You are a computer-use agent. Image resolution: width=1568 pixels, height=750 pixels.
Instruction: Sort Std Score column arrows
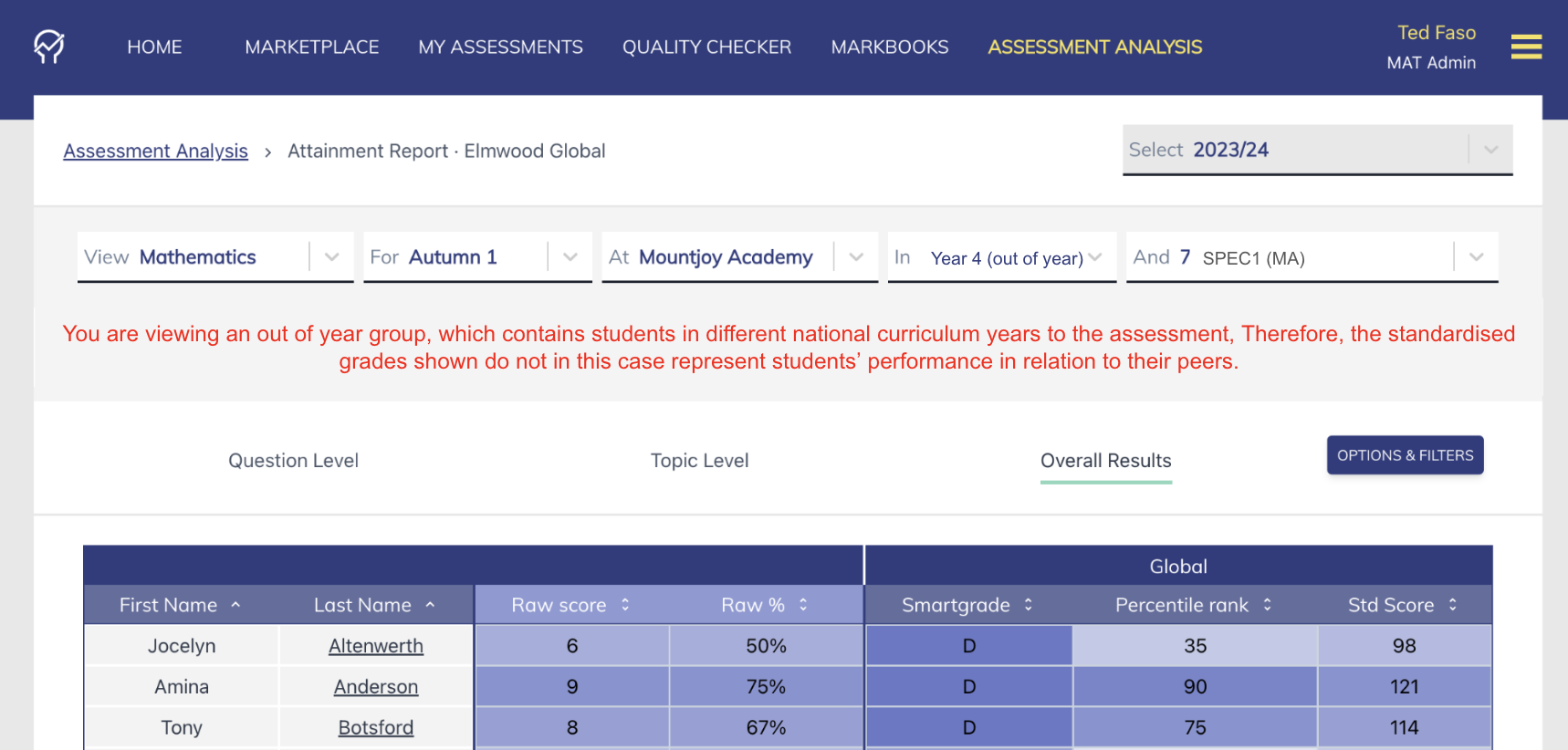tap(1452, 605)
